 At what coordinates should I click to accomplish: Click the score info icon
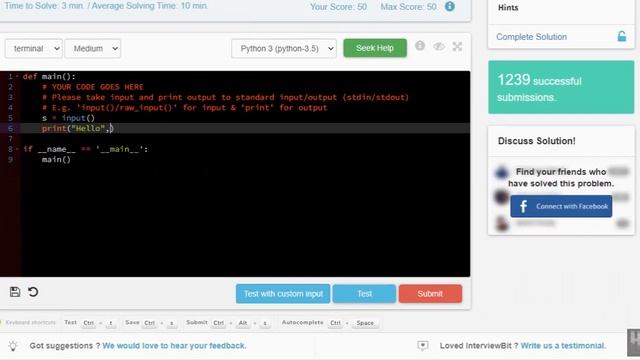coord(450,7)
